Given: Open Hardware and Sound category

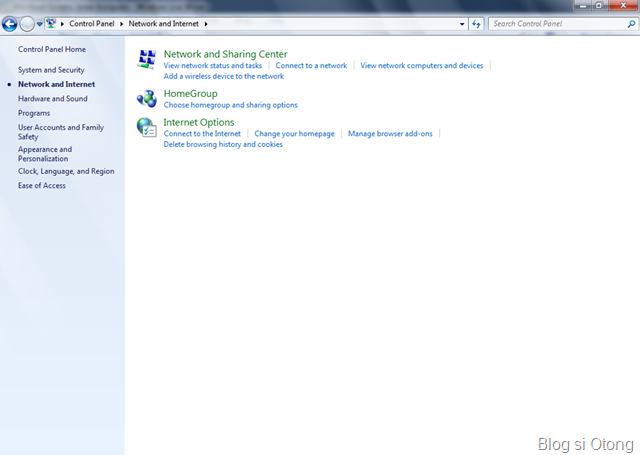Looking at the screenshot, I should click(x=53, y=98).
